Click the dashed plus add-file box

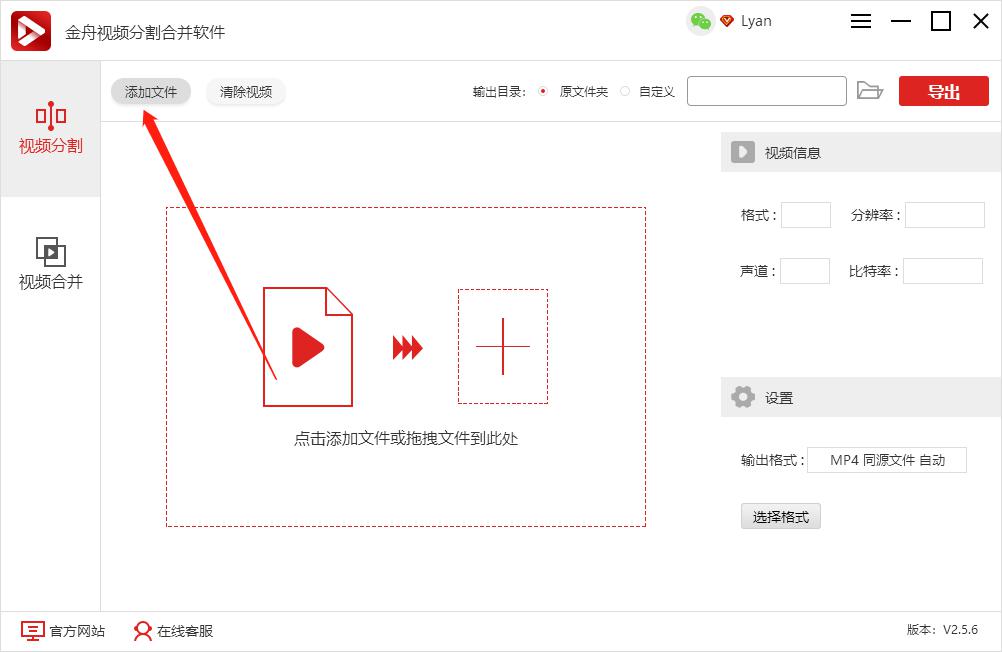503,346
